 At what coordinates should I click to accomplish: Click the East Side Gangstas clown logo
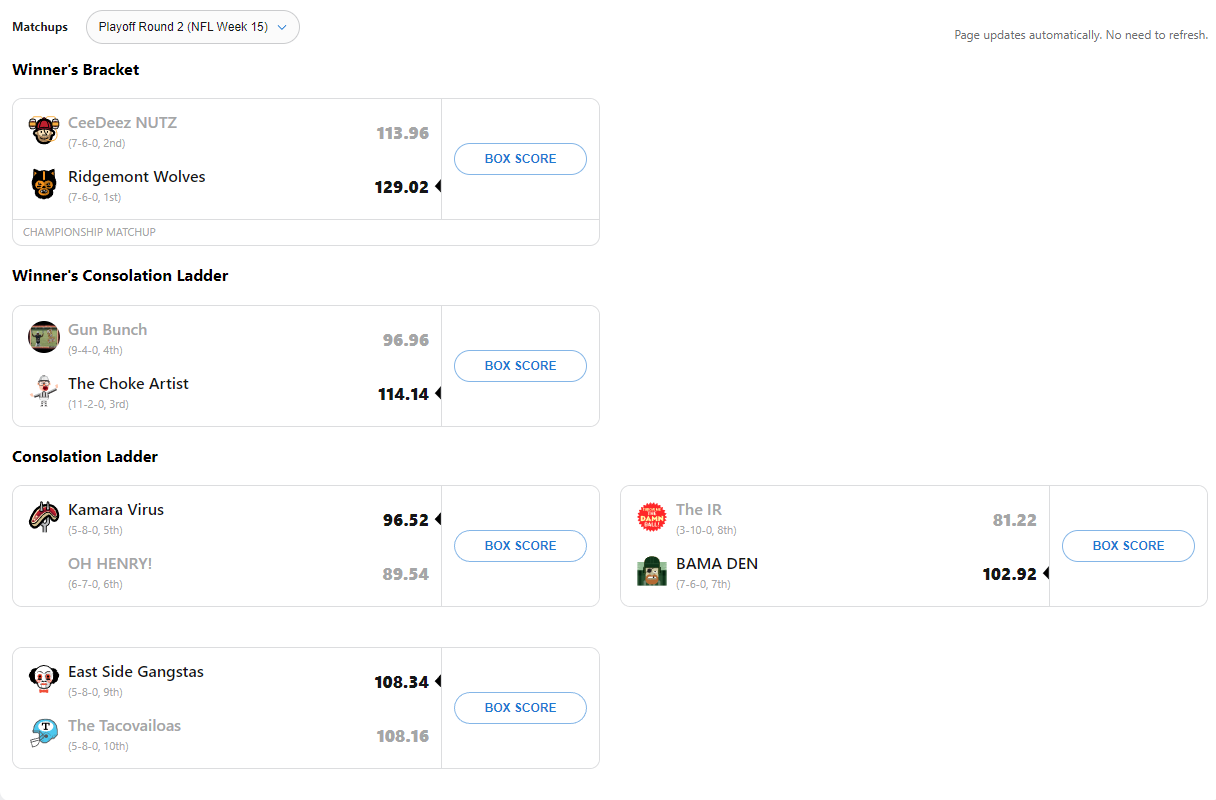pos(44,680)
